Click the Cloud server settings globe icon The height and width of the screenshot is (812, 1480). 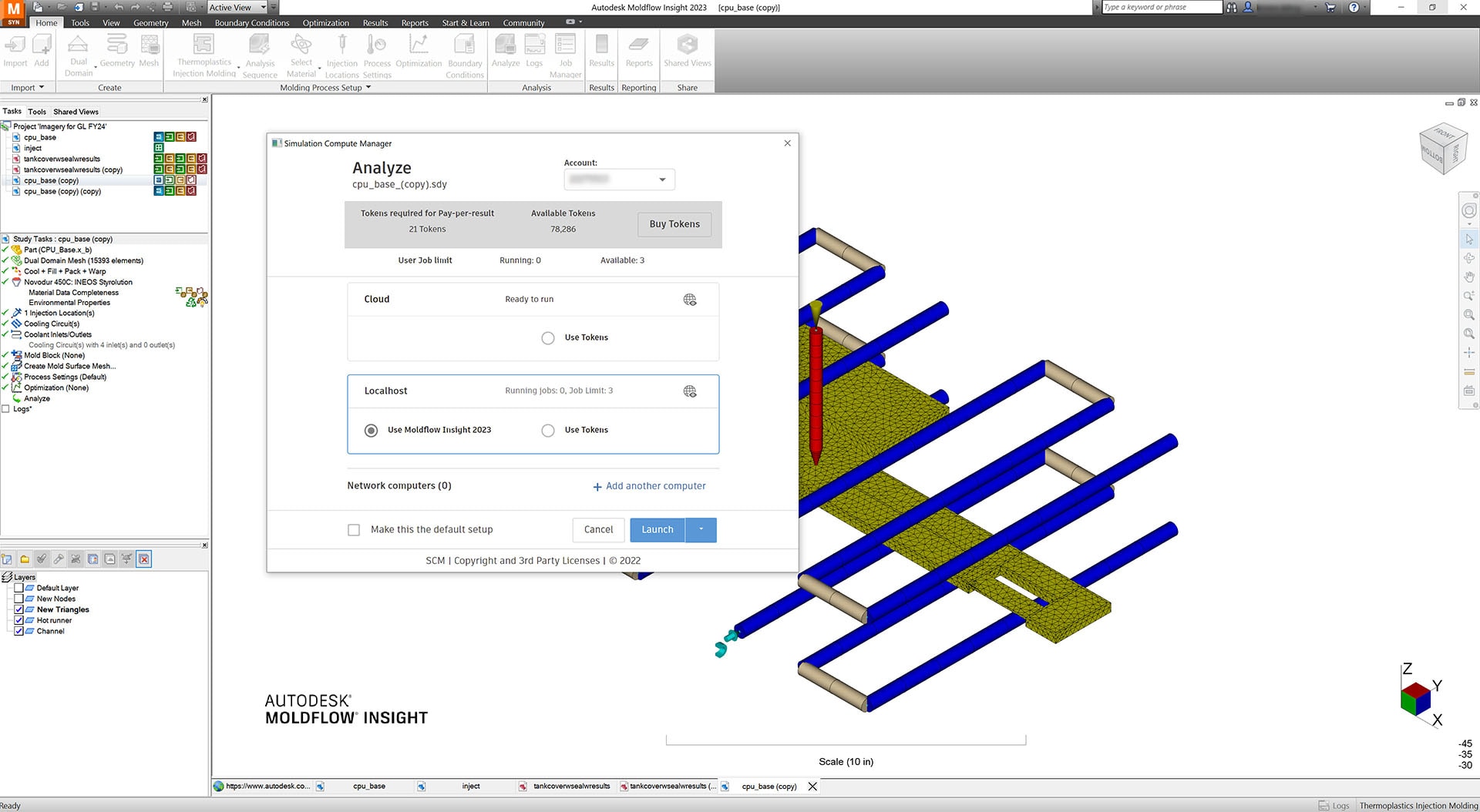pos(690,300)
